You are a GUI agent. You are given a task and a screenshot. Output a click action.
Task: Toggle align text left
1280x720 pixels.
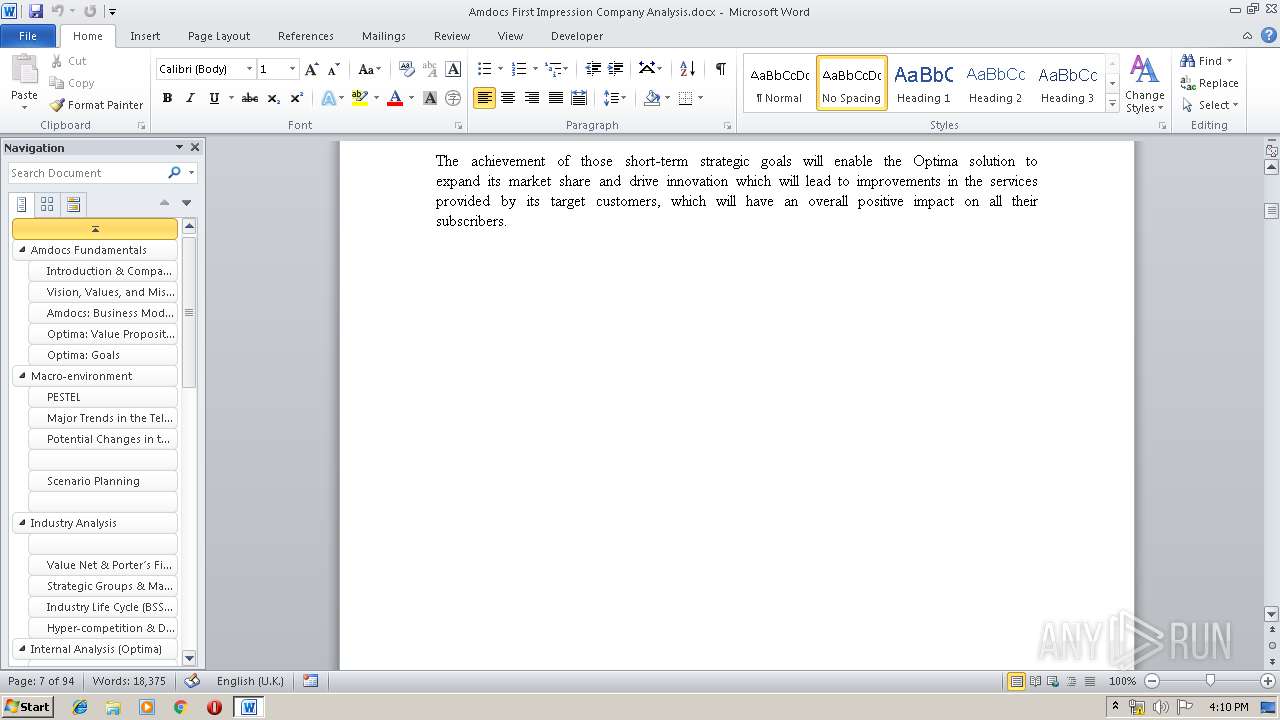[x=484, y=98]
